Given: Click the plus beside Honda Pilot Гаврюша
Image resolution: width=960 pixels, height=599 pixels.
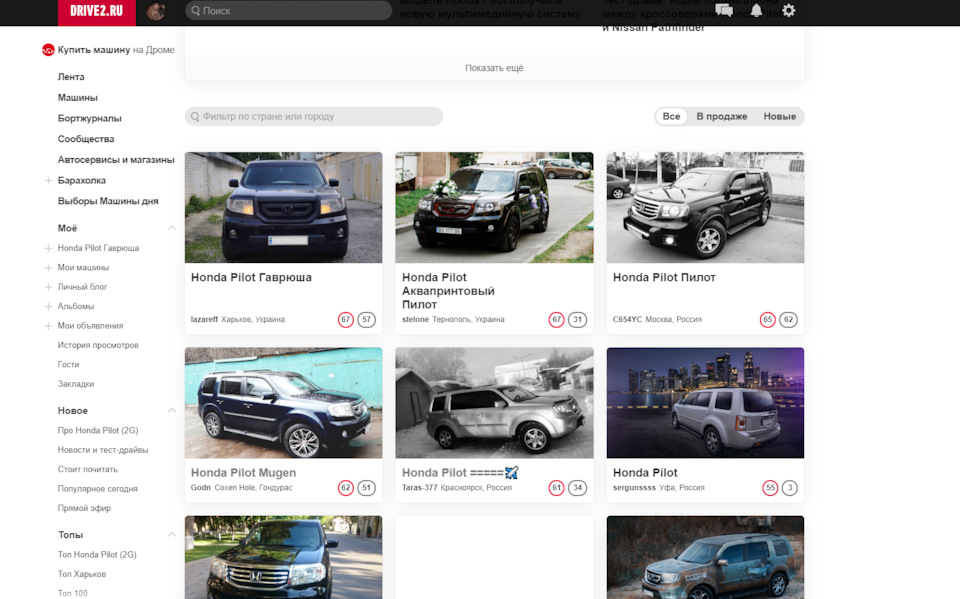Looking at the screenshot, I should coord(48,248).
